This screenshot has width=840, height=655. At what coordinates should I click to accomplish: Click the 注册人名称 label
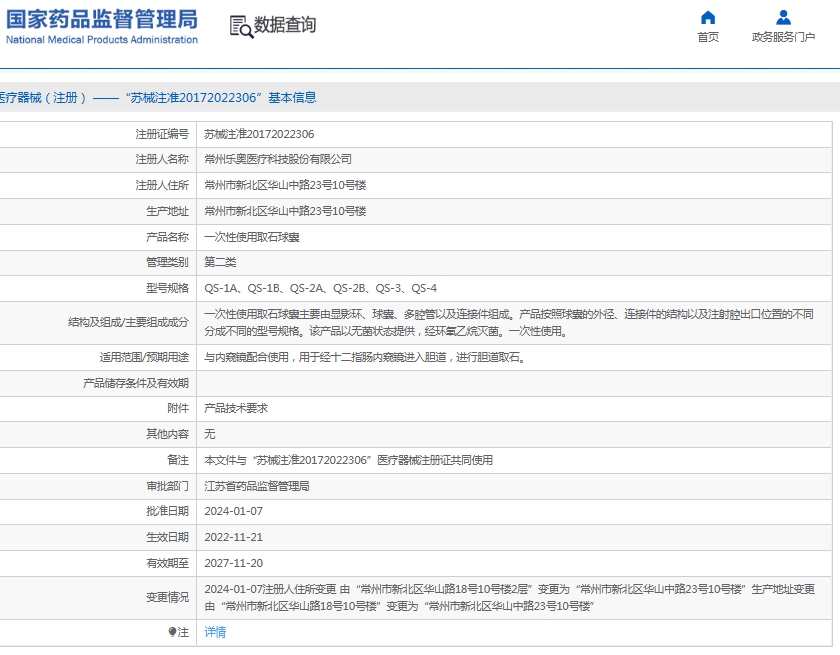tap(162, 159)
